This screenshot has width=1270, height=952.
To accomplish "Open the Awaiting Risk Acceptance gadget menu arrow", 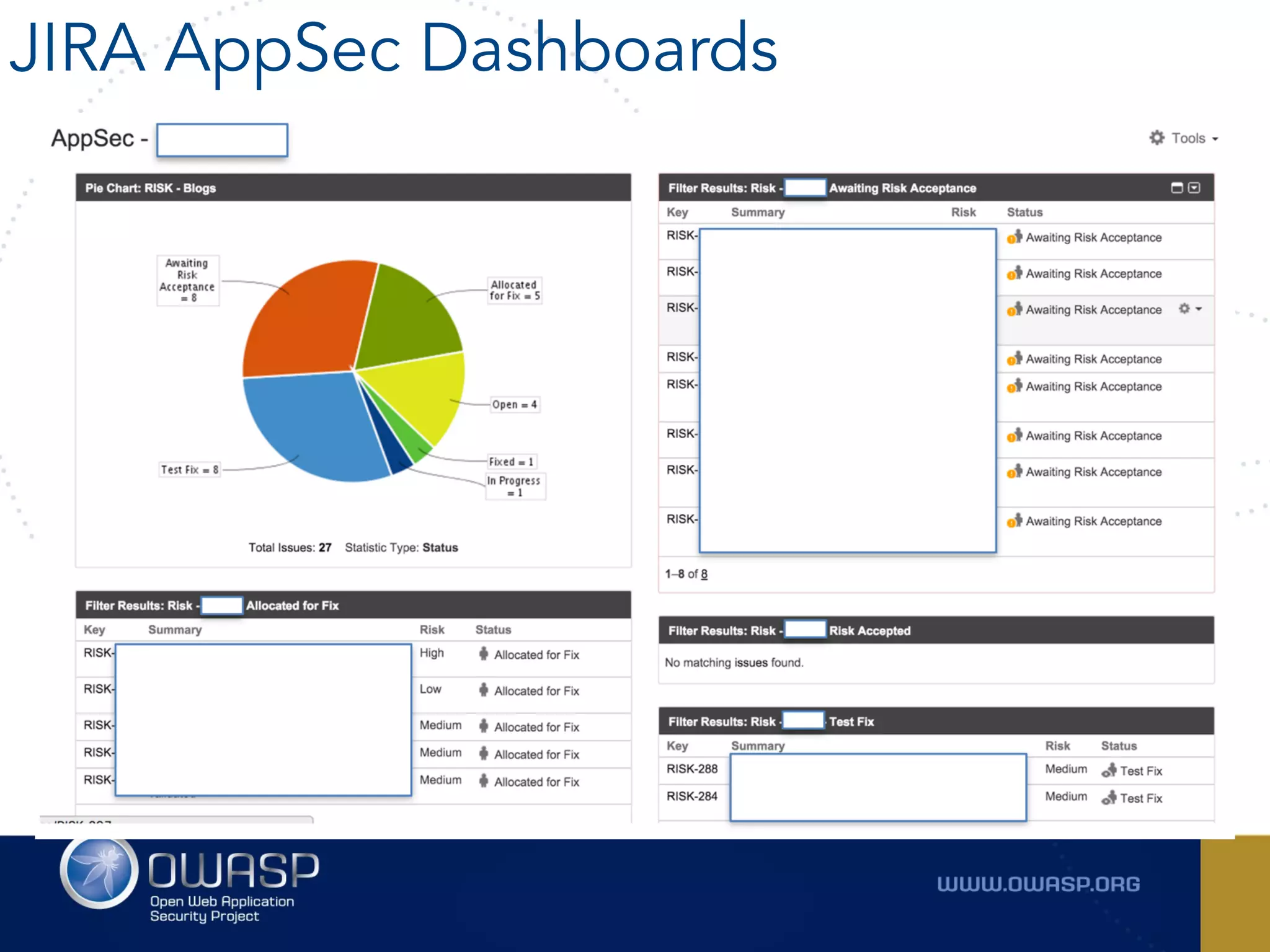I will (1194, 188).
